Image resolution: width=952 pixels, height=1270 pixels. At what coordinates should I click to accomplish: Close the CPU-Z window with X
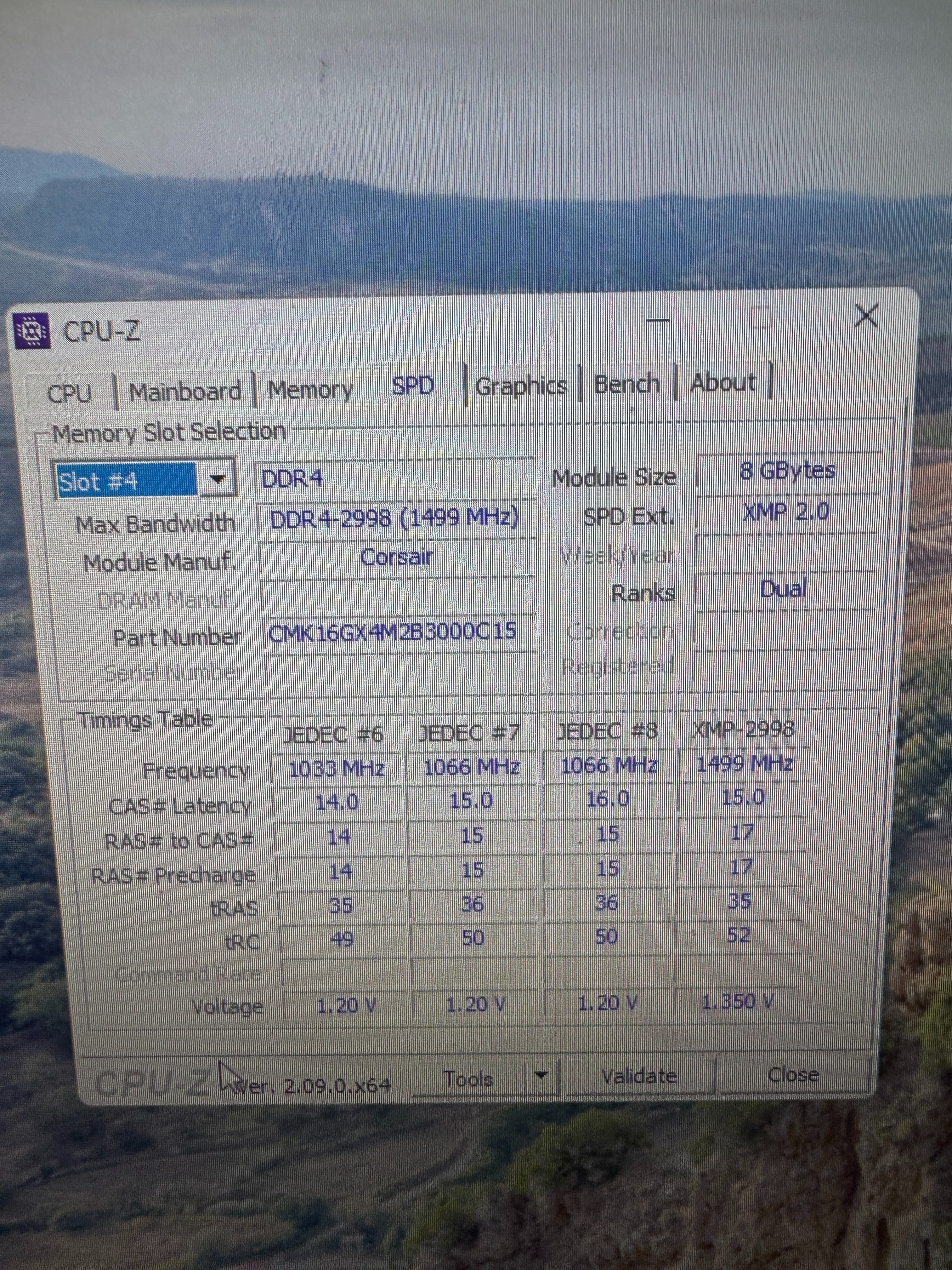[866, 316]
